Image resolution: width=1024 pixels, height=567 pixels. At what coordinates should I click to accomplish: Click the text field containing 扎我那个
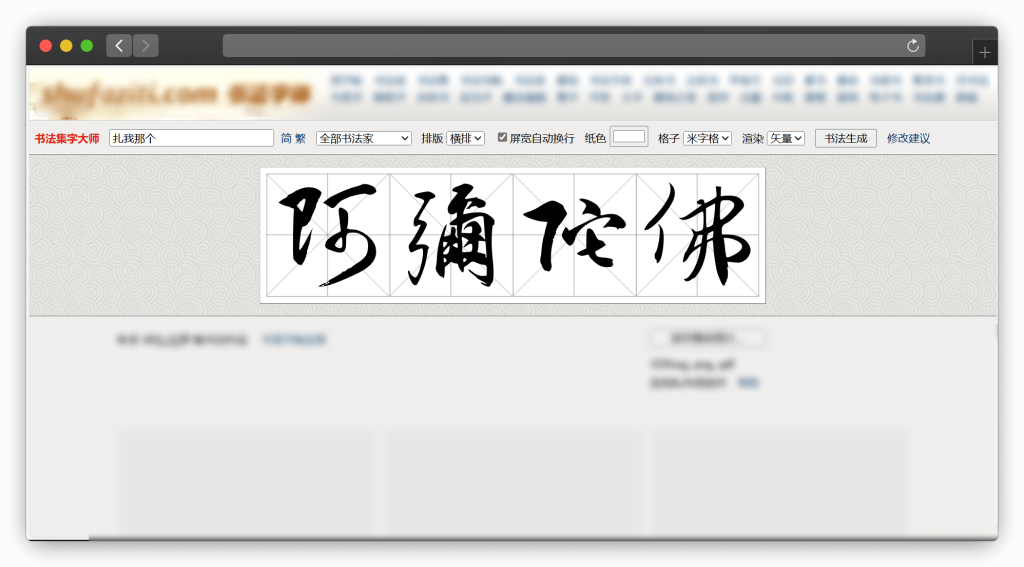(191, 138)
